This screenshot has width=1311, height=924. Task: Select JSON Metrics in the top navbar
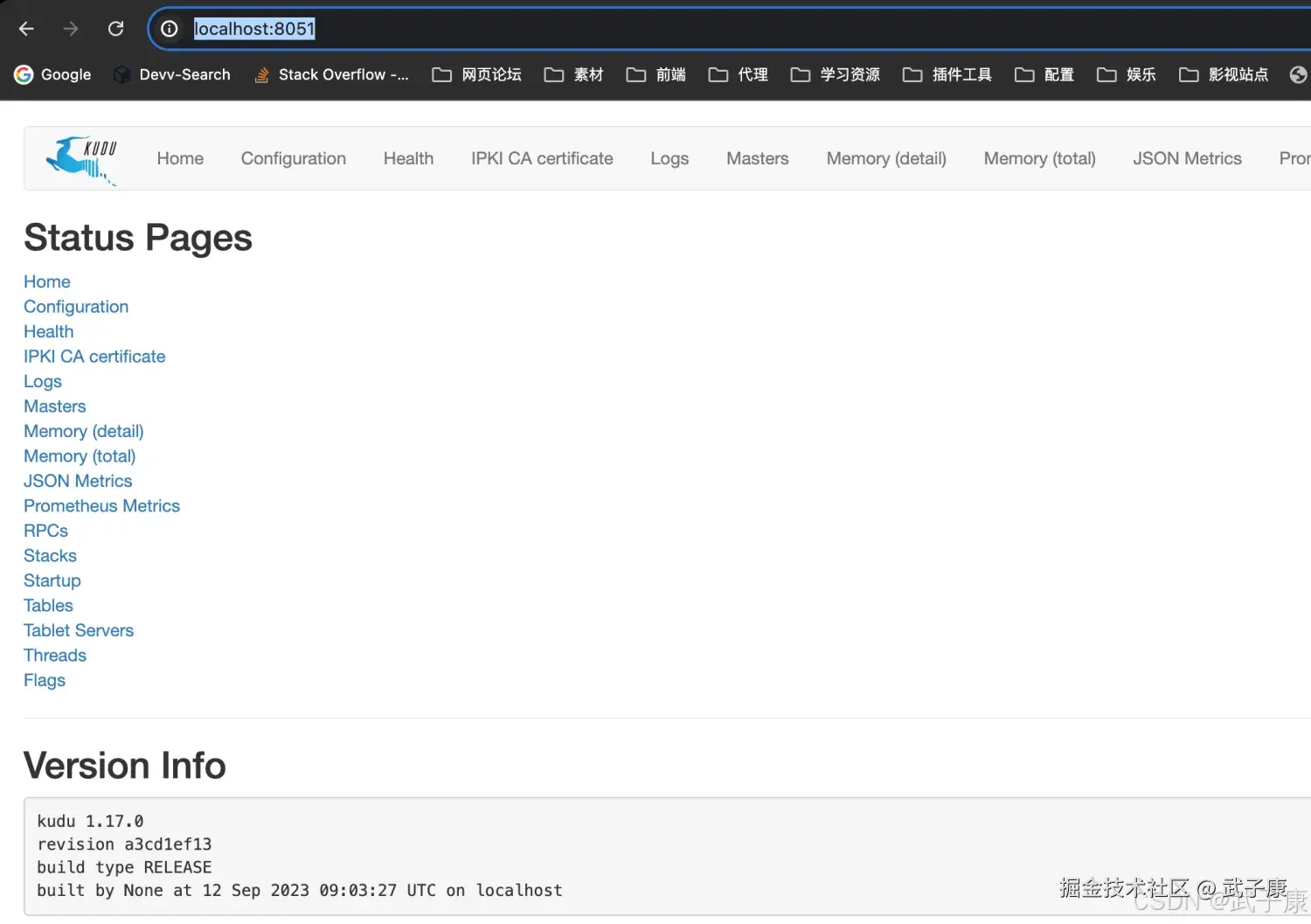pyautogui.click(x=1187, y=158)
